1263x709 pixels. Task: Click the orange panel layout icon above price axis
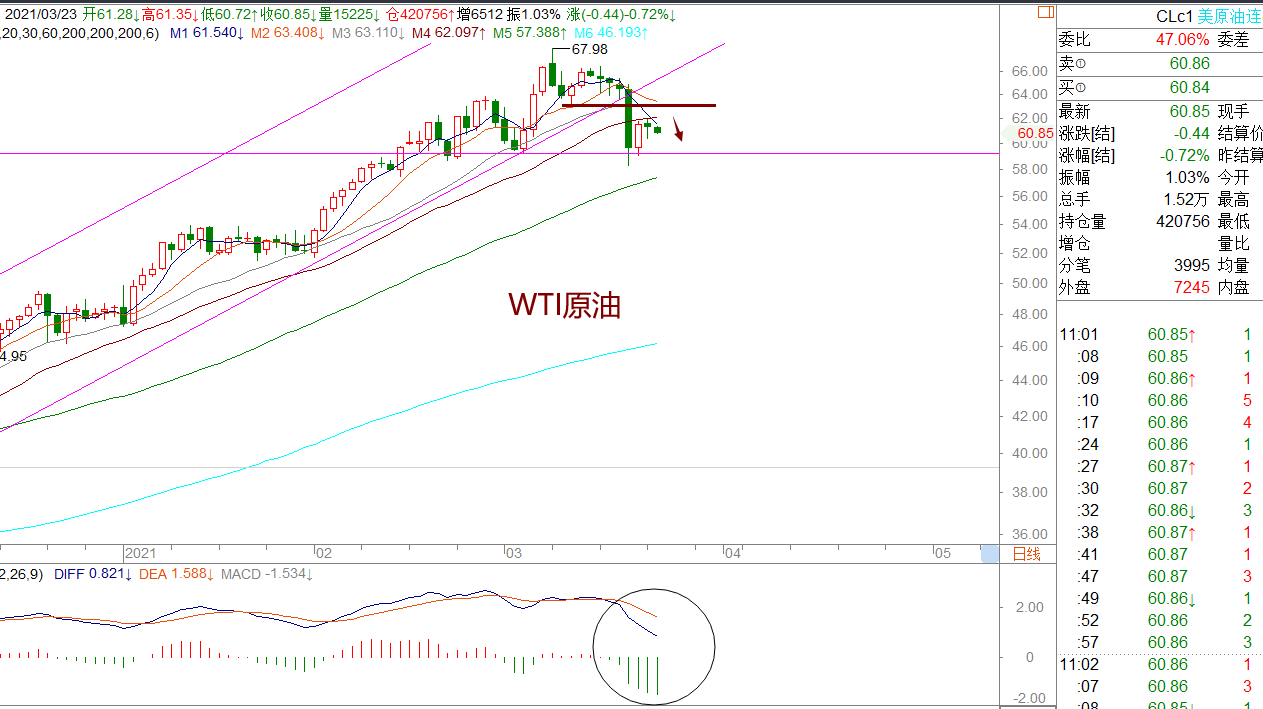(1046, 13)
